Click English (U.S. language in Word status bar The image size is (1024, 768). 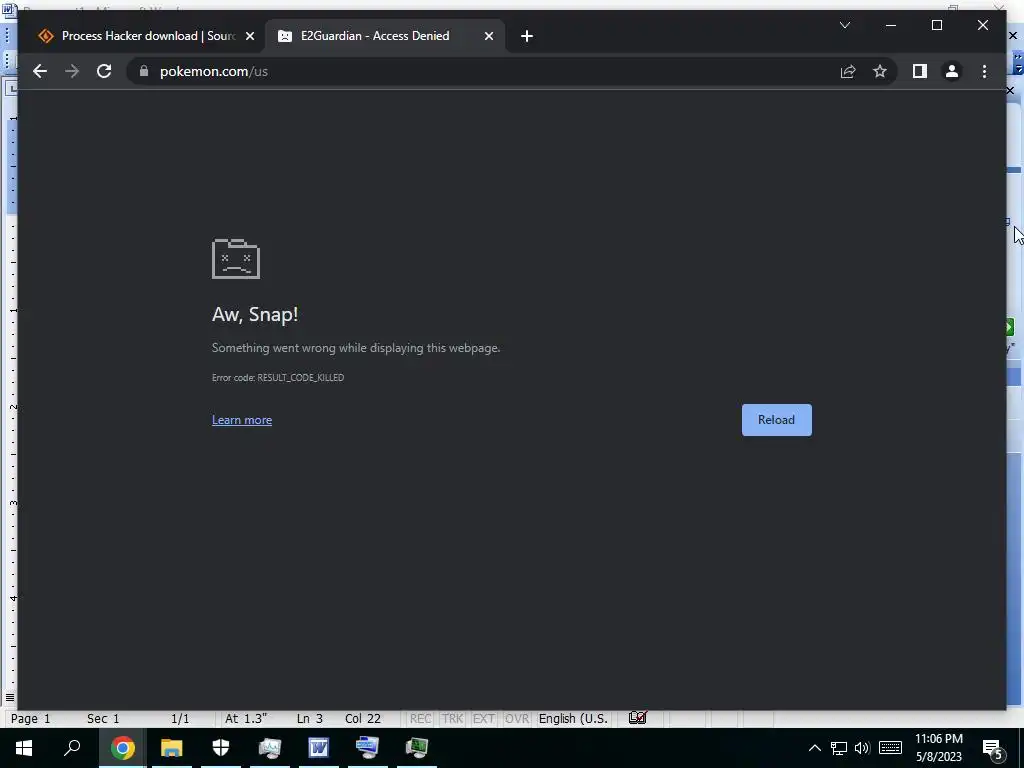(x=573, y=718)
